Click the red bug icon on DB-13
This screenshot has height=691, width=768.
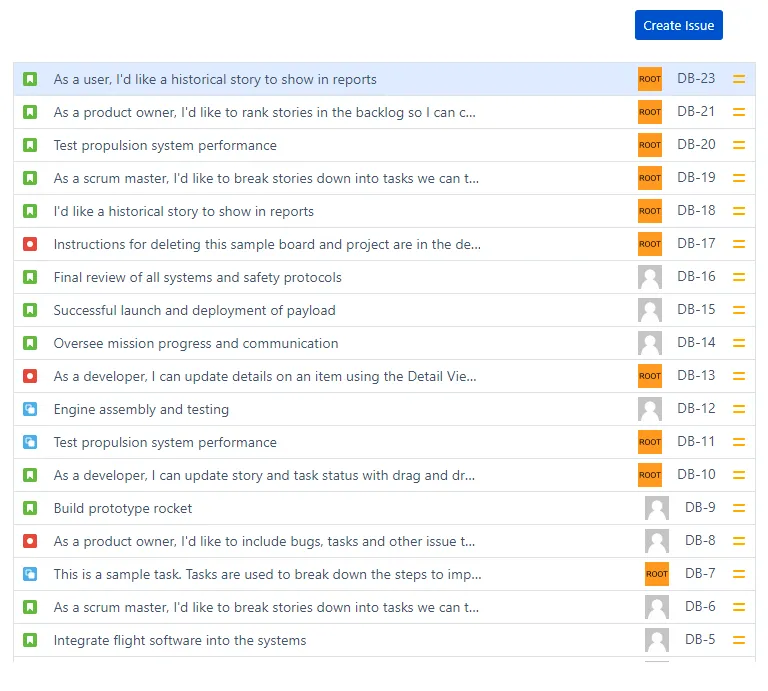click(30, 376)
